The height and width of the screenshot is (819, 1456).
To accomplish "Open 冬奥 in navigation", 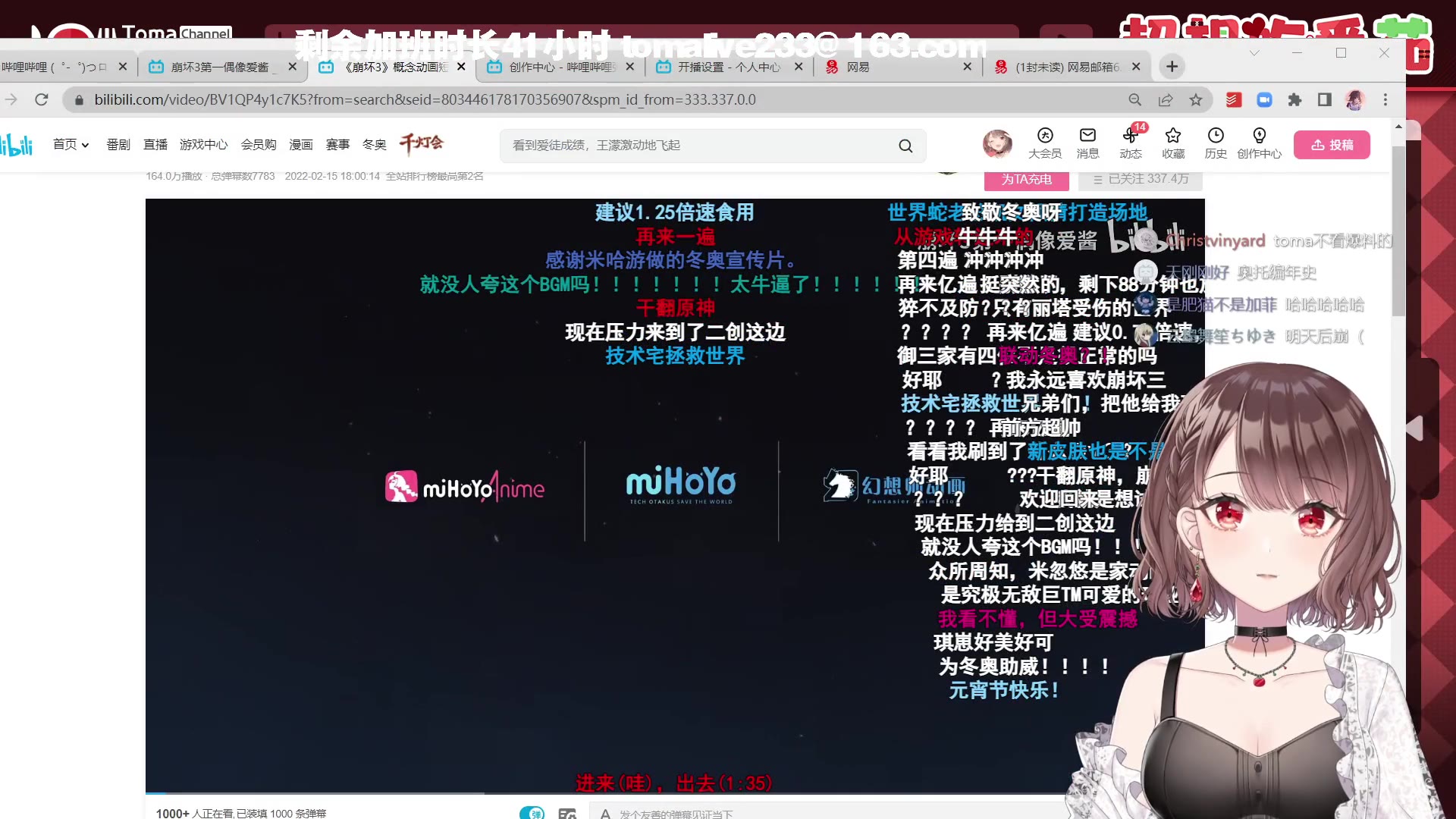I will (375, 144).
